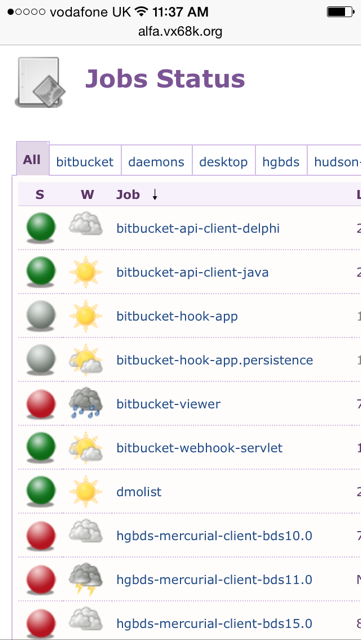Click green status ball for bitbucket-api-client-delphi
The height and width of the screenshot is (640, 361).
[x=41, y=228]
